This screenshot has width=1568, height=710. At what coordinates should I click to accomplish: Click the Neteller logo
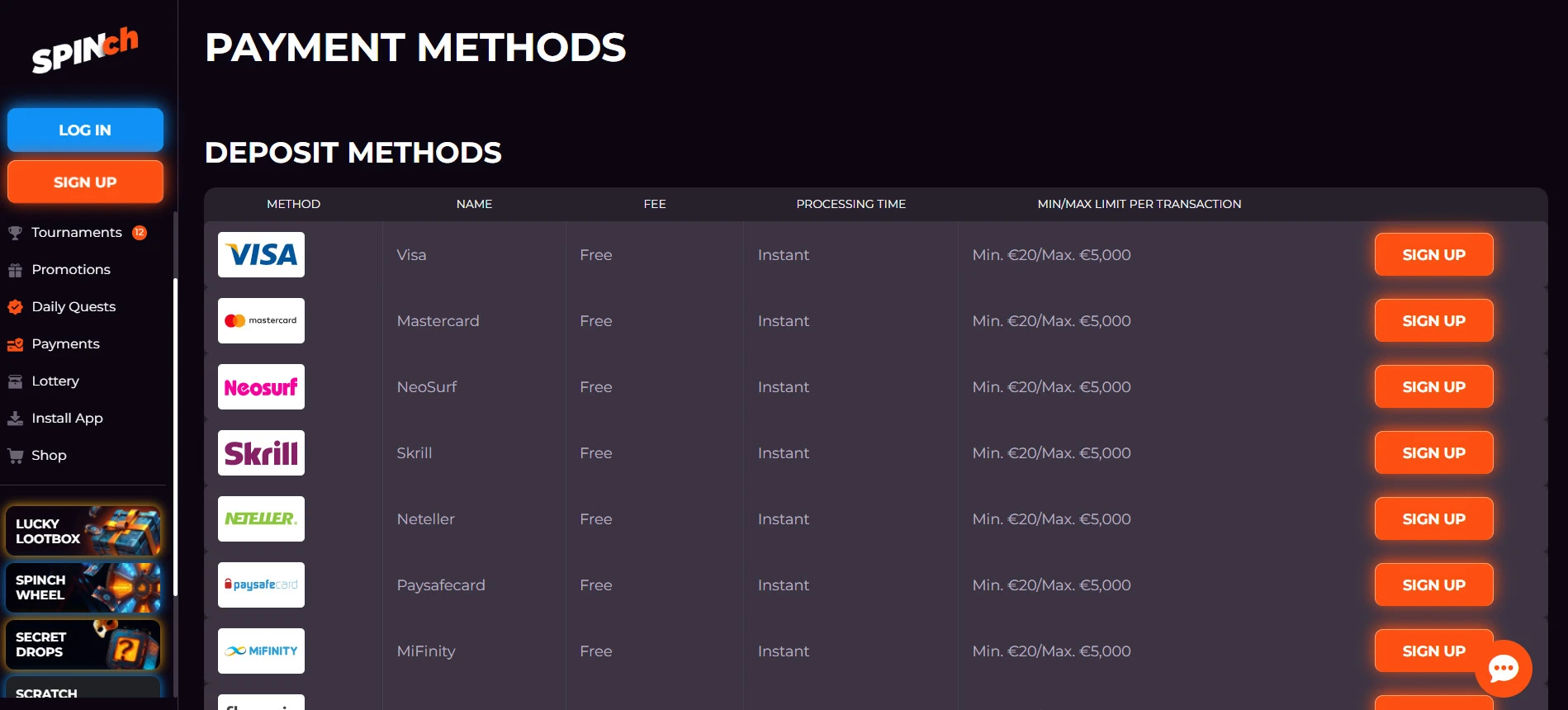261,518
